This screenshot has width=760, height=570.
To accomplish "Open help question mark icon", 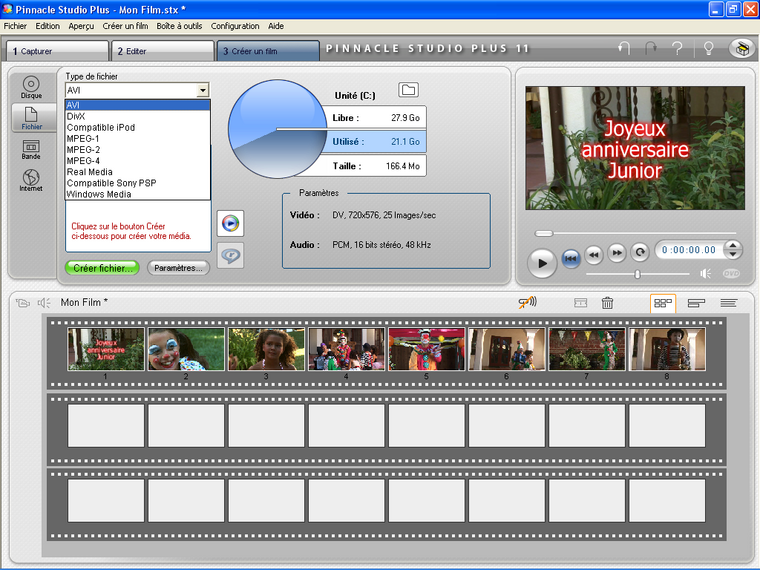I will 677,48.
